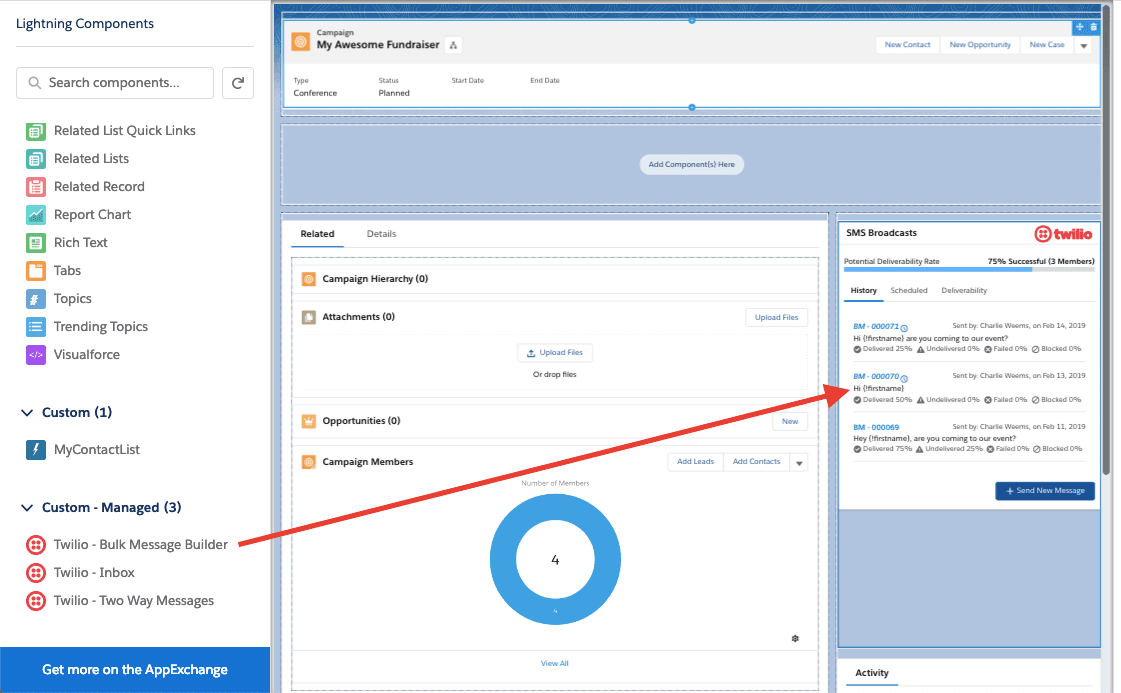Refresh the components list
The height and width of the screenshot is (693, 1121).
pos(237,83)
